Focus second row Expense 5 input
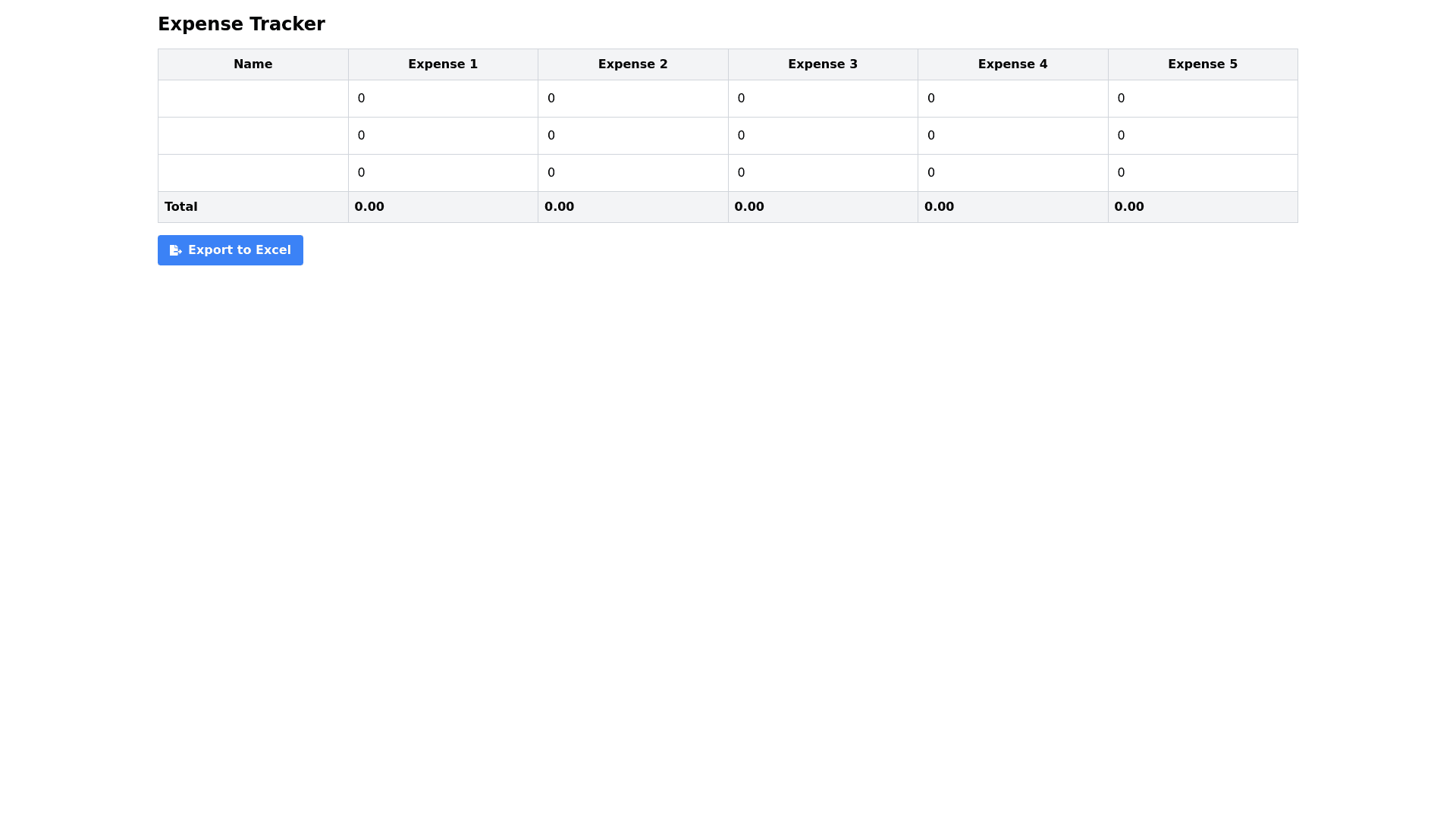Viewport: 1456px width, 819px height. click(1203, 136)
